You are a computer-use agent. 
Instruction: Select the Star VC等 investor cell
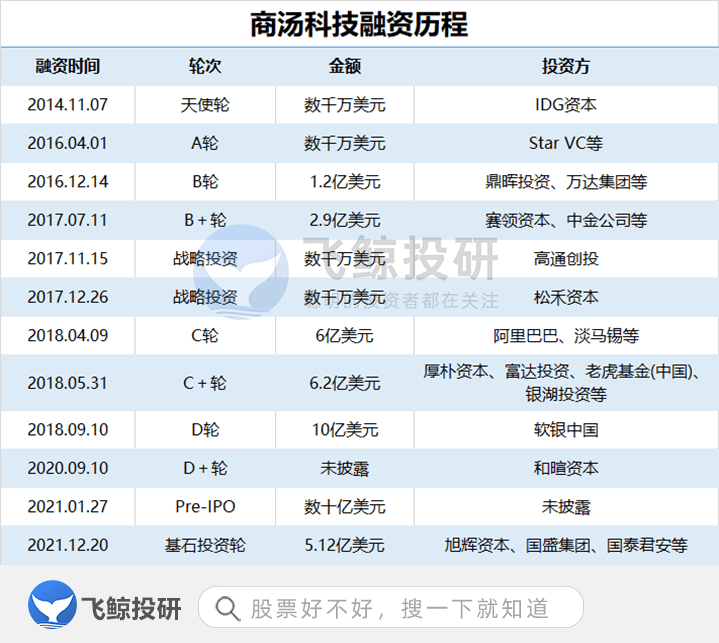pyautogui.click(x=566, y=144)
